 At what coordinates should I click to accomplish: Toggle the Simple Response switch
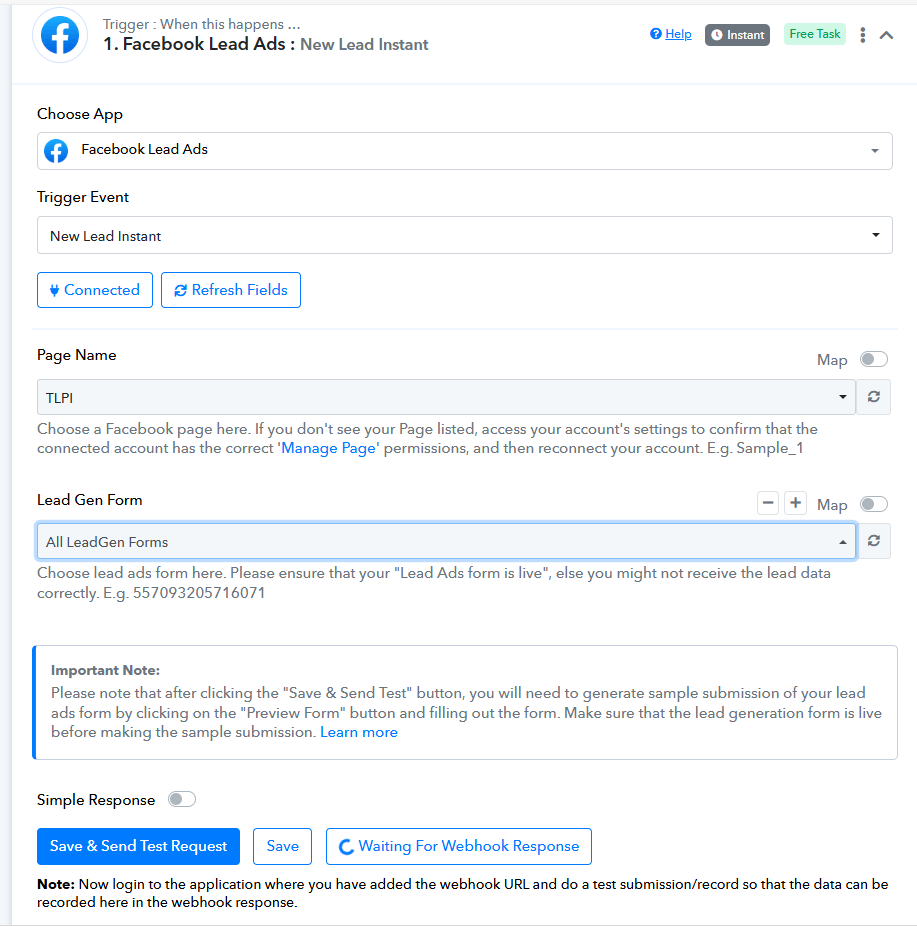pyautogui.click(x=181, y=799)
